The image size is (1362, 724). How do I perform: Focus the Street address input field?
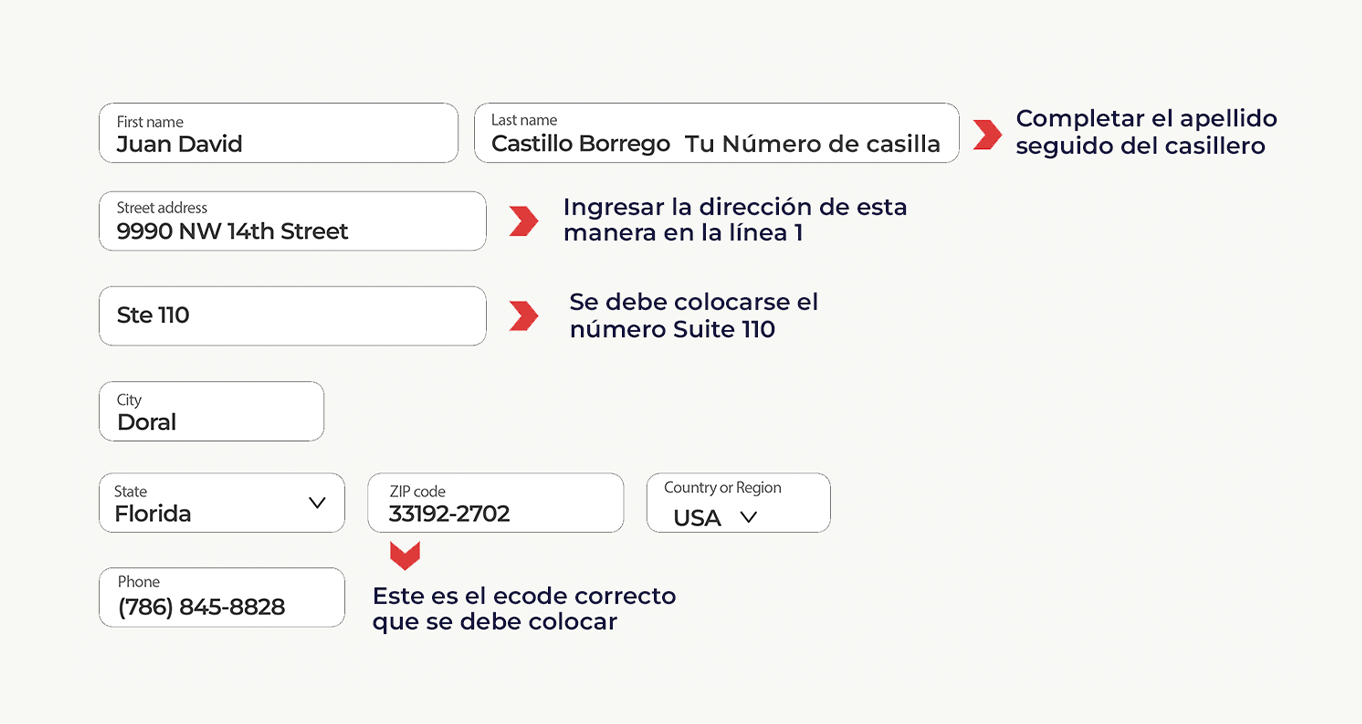(x=292, y=221)
